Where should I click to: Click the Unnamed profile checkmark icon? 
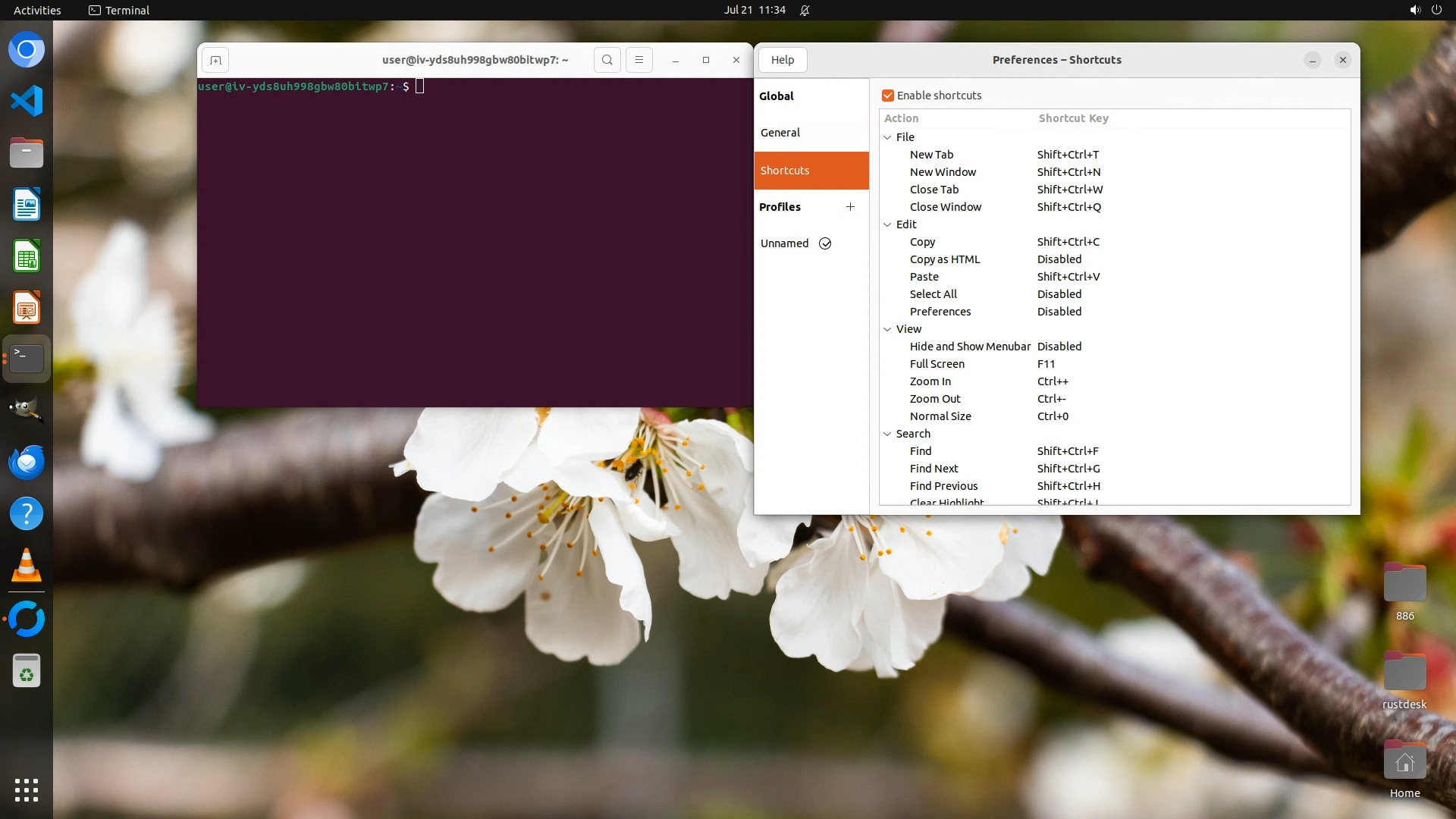(x=825, y=243)
